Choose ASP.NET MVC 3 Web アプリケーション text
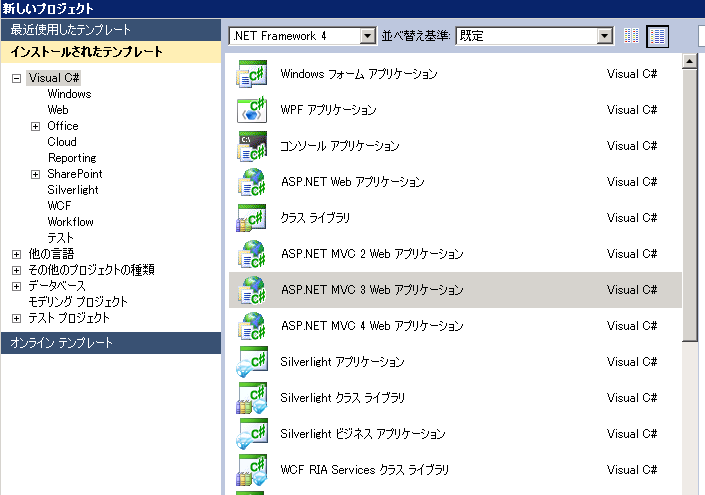 [372, 290]
